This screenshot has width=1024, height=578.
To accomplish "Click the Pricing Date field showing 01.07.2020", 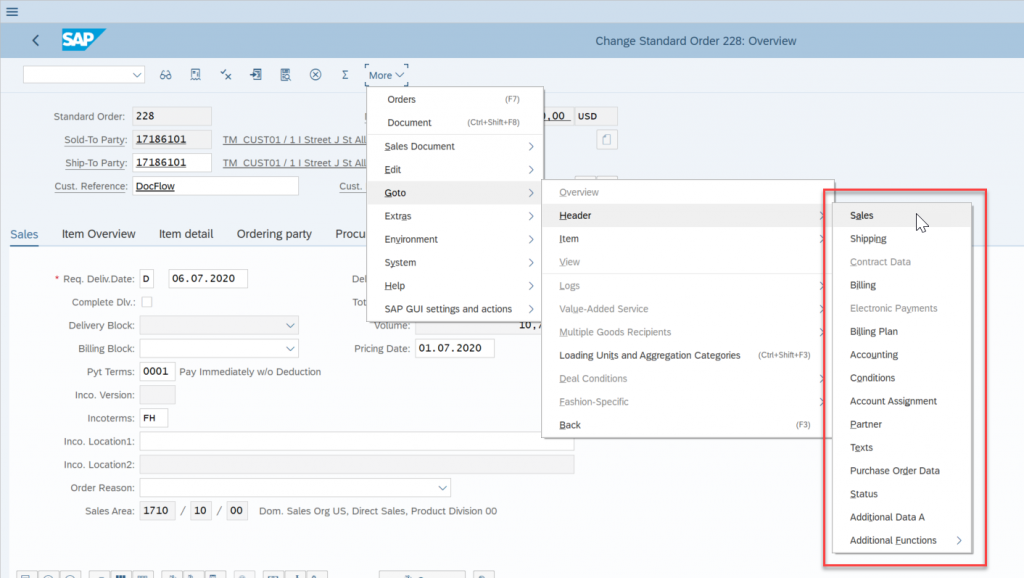I will tap(455, 348).
